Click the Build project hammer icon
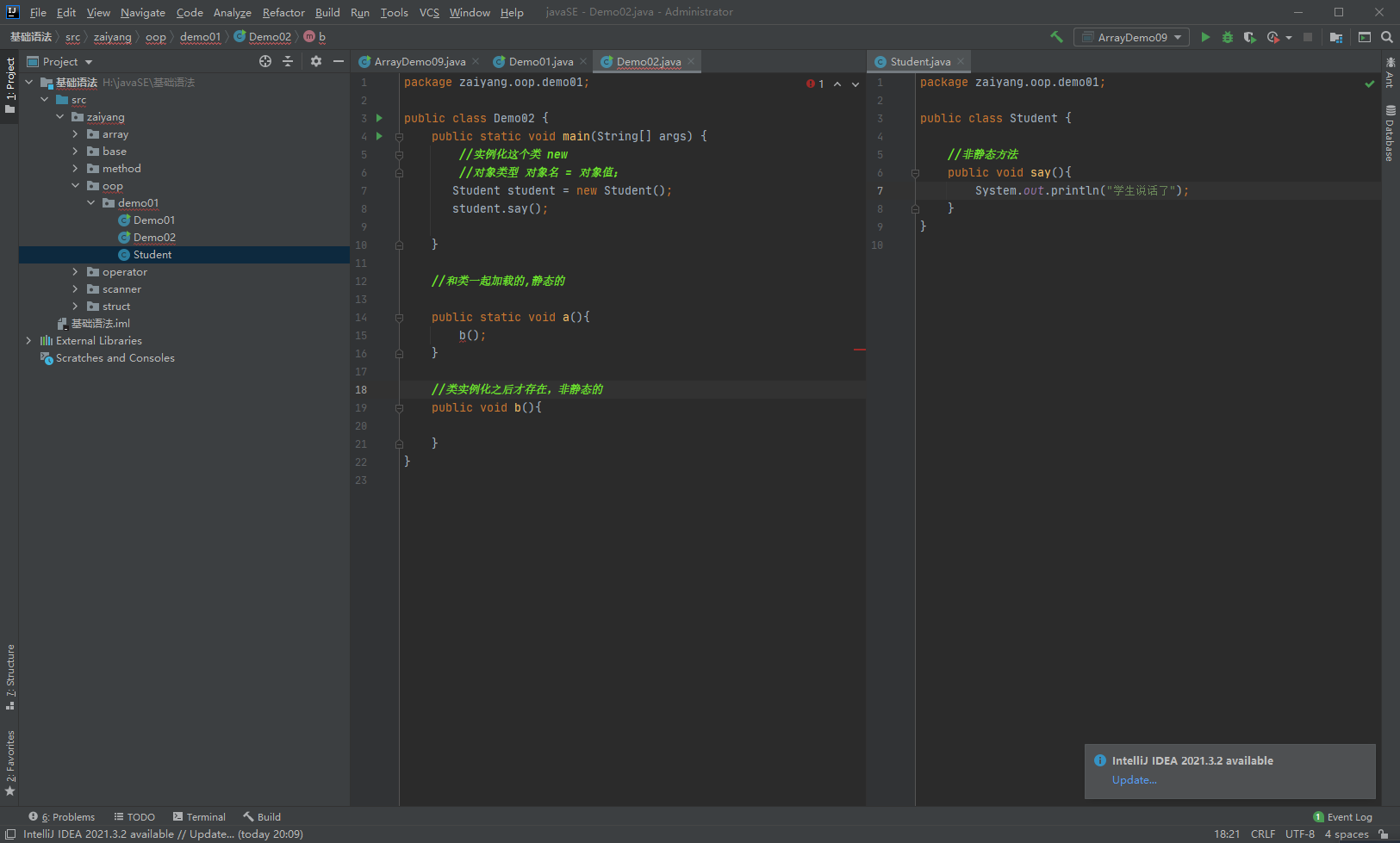The width and height of the screenshot is (1400, 843). [1056, 37]
